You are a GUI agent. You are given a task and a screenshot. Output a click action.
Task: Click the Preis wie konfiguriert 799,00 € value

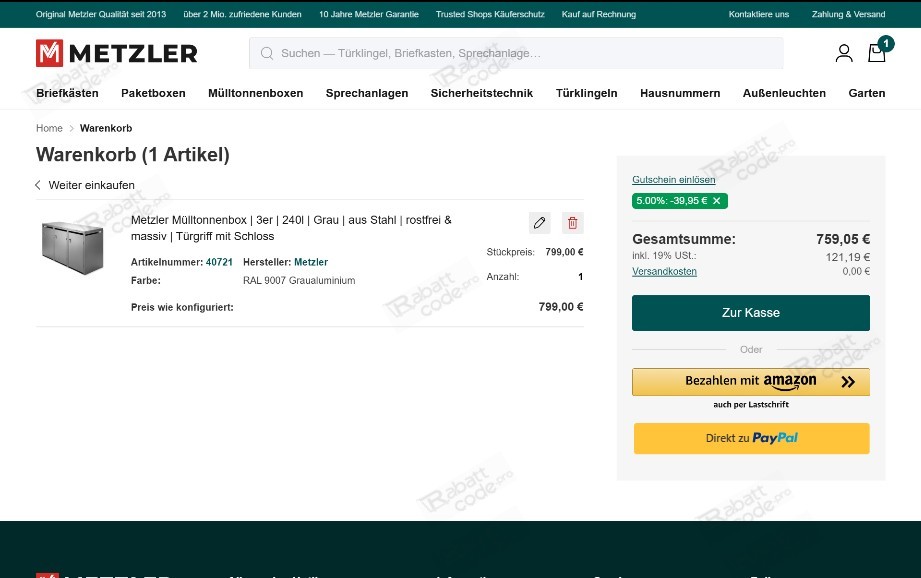561,307
